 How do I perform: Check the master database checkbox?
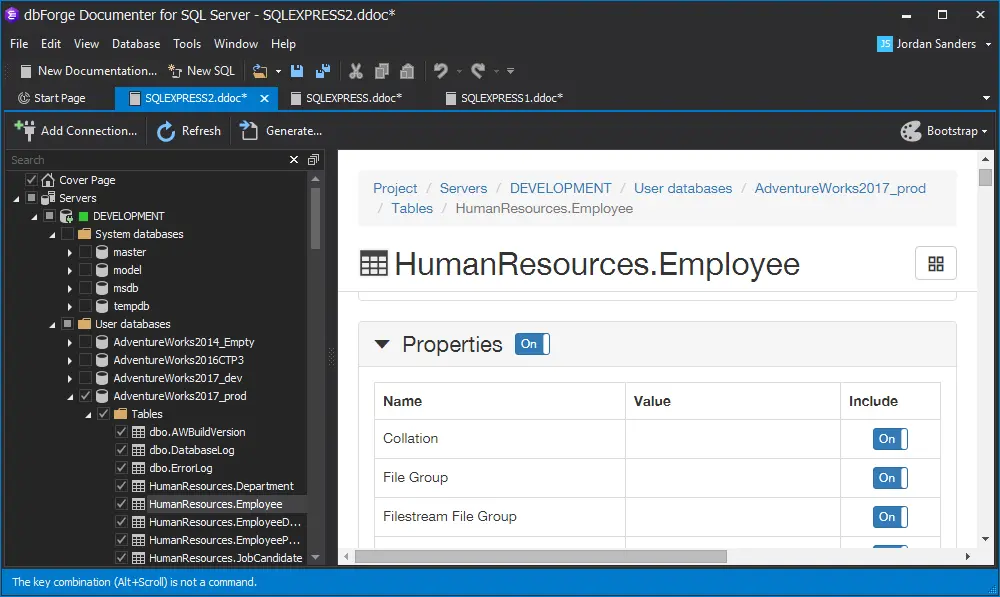[86, 252]
